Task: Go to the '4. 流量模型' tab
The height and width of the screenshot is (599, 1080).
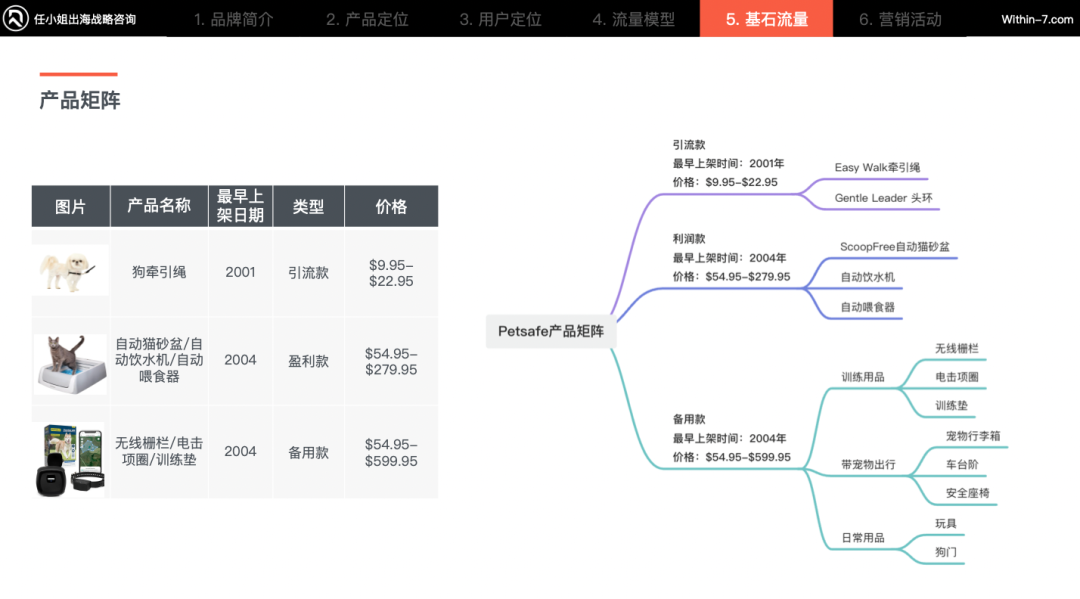Action: click(633, 19)
